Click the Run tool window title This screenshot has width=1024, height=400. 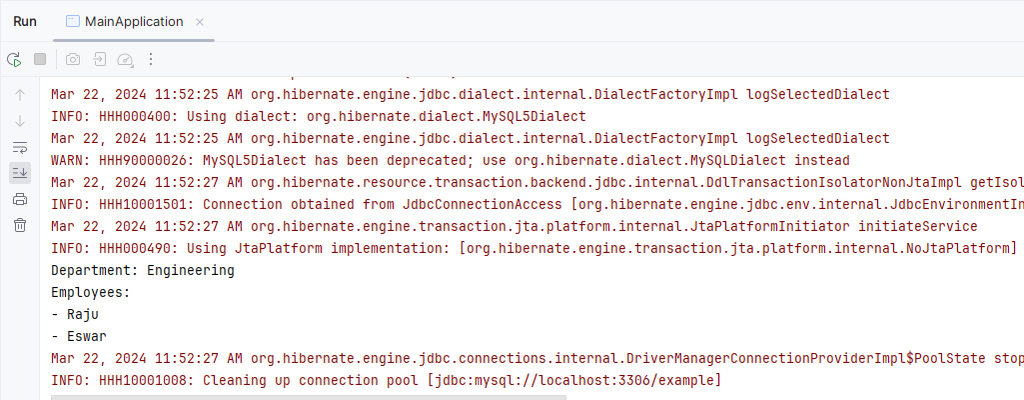tap(25, 21)
